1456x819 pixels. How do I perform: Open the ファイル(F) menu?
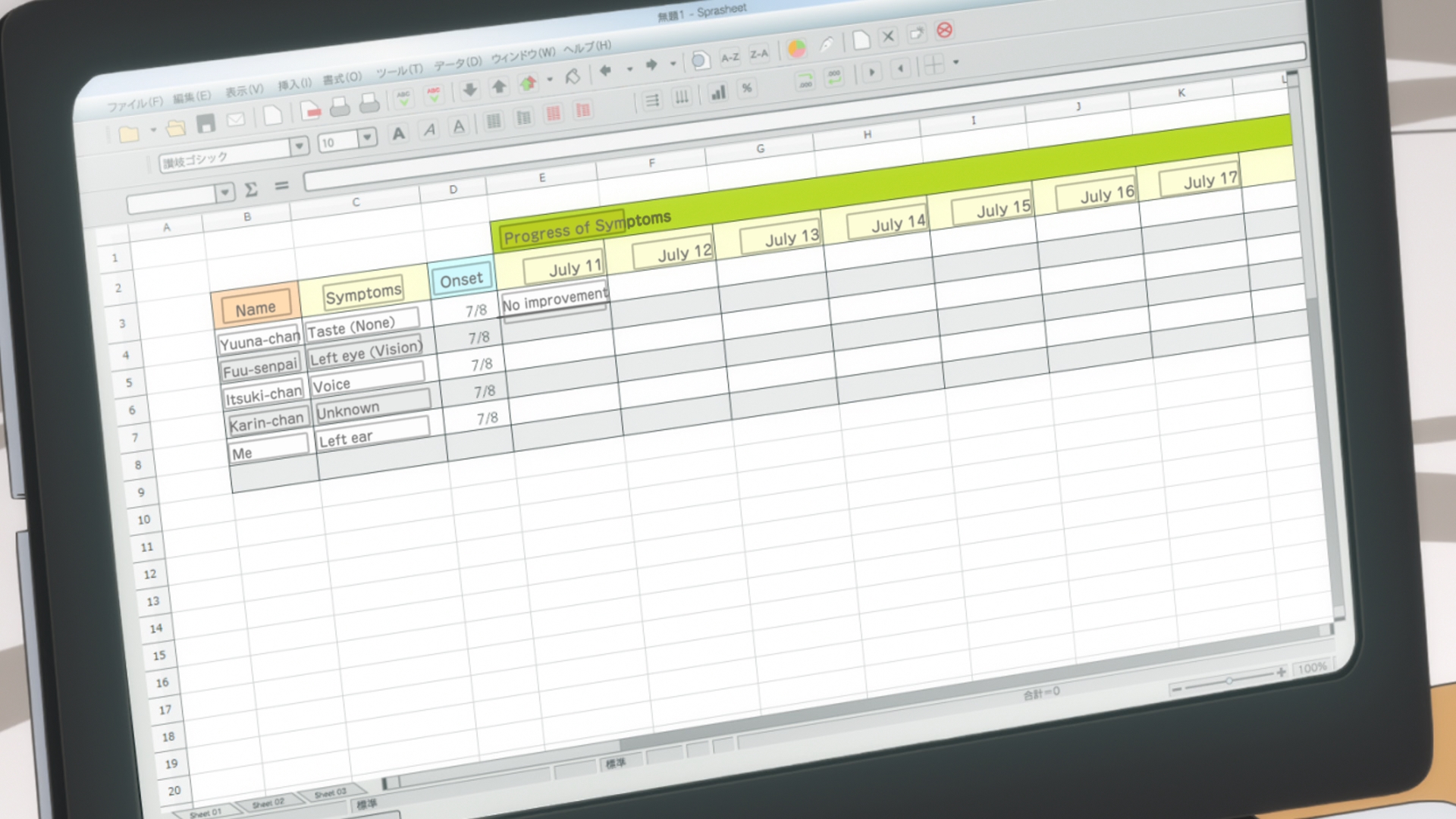click(134, 104)
